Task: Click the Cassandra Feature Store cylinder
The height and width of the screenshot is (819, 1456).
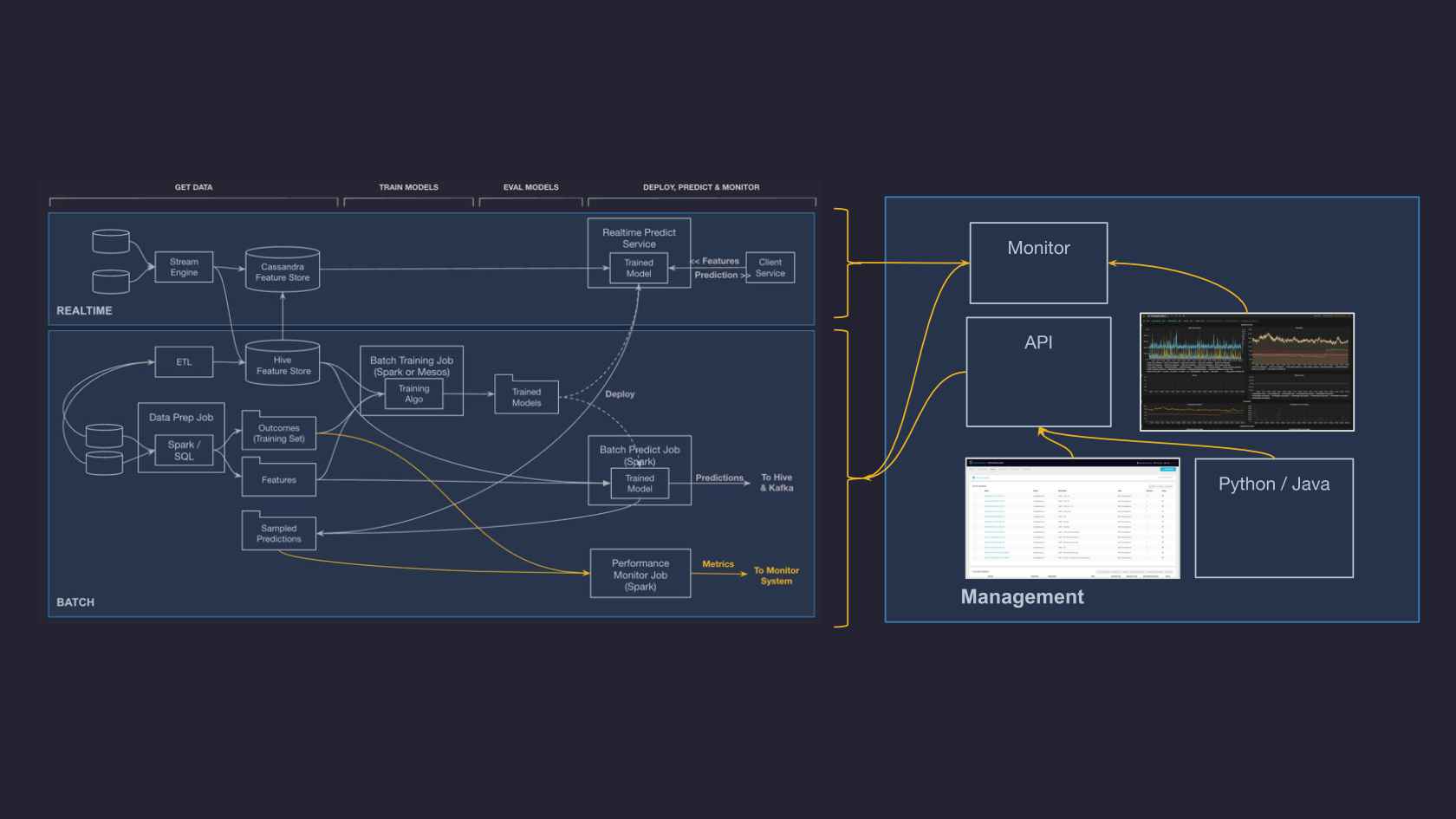Action: point(283,270)
